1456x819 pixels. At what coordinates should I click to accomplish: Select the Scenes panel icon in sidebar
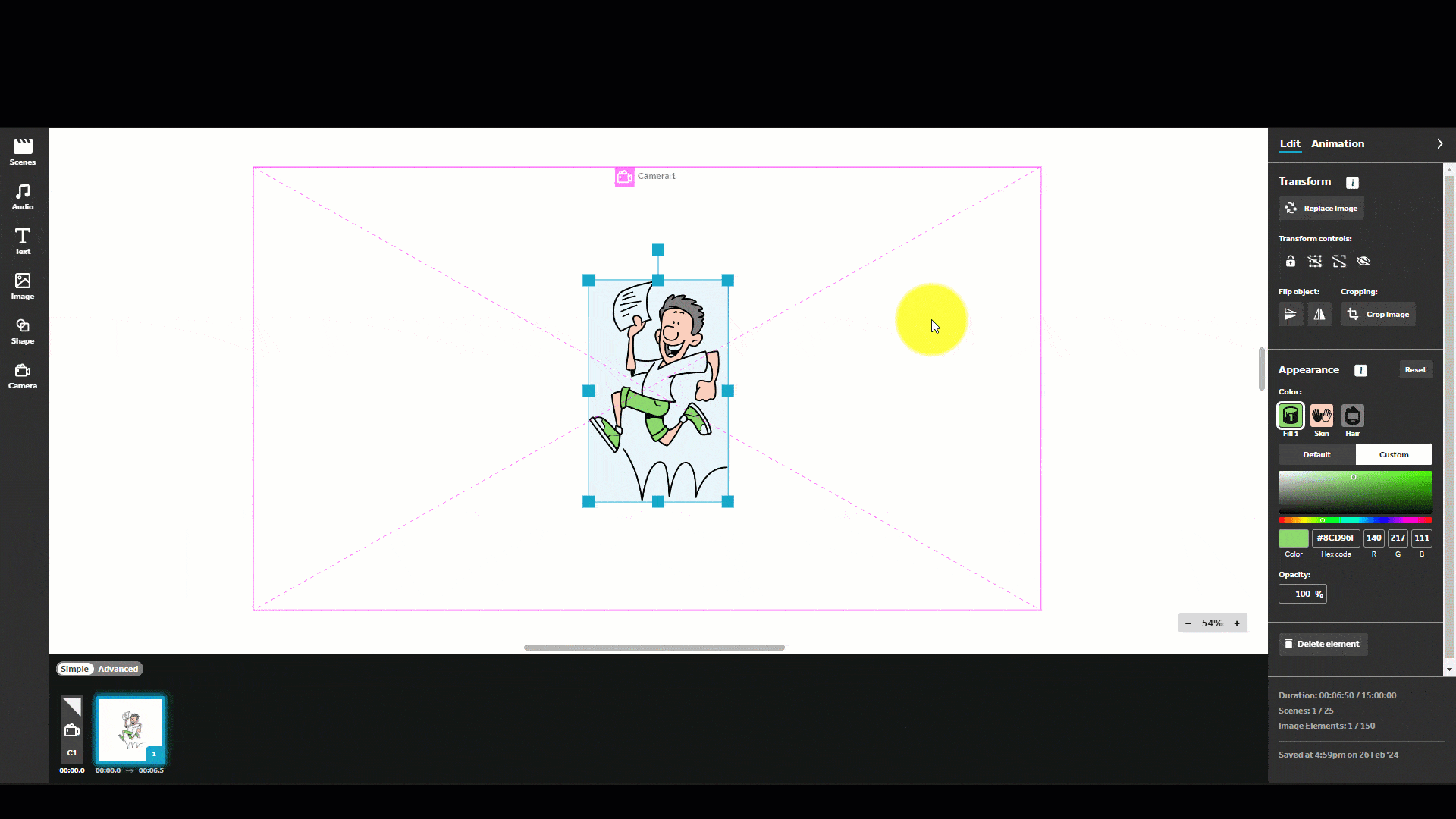point(22,151)
